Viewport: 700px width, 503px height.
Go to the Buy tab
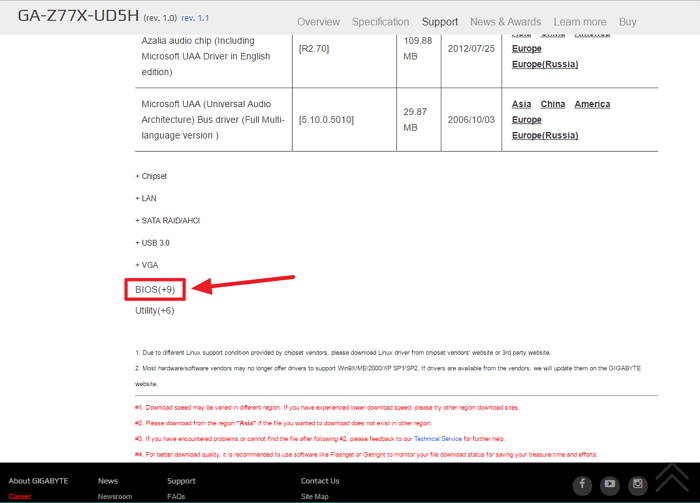tap(627, 22)
